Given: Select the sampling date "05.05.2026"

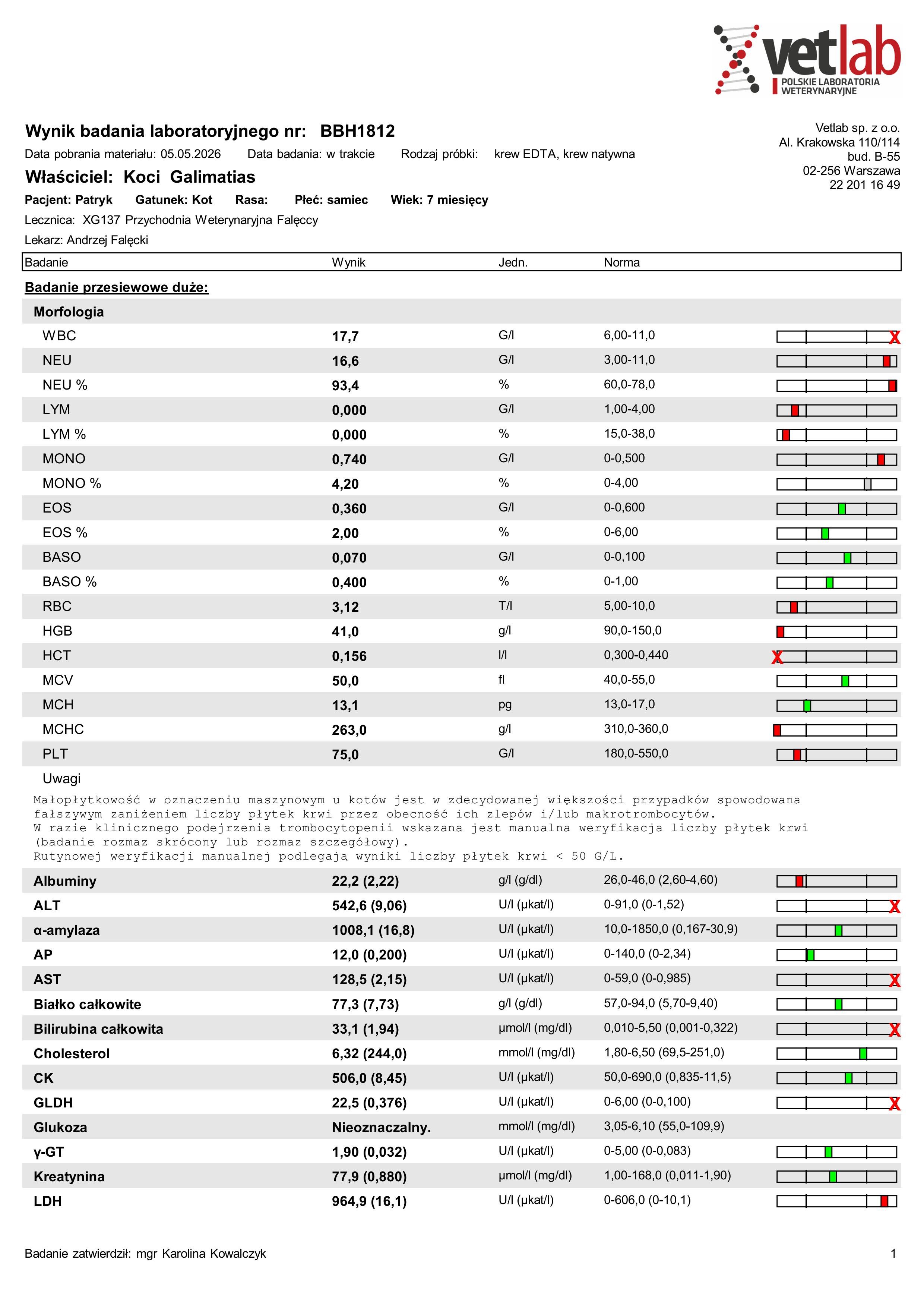Looking at the screenshot, I should coord(191,154).
